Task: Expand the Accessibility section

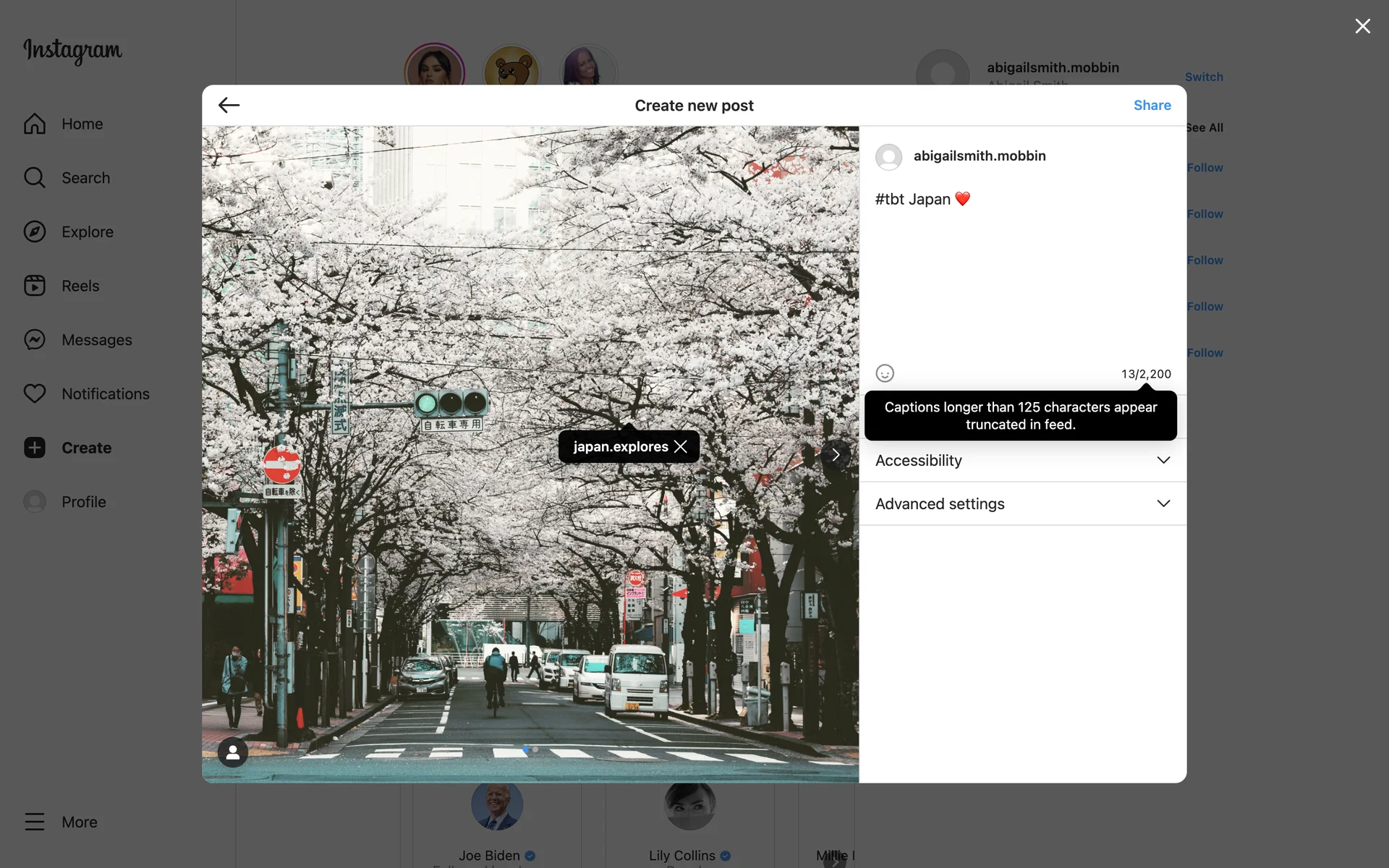Action: (1022, 461)
